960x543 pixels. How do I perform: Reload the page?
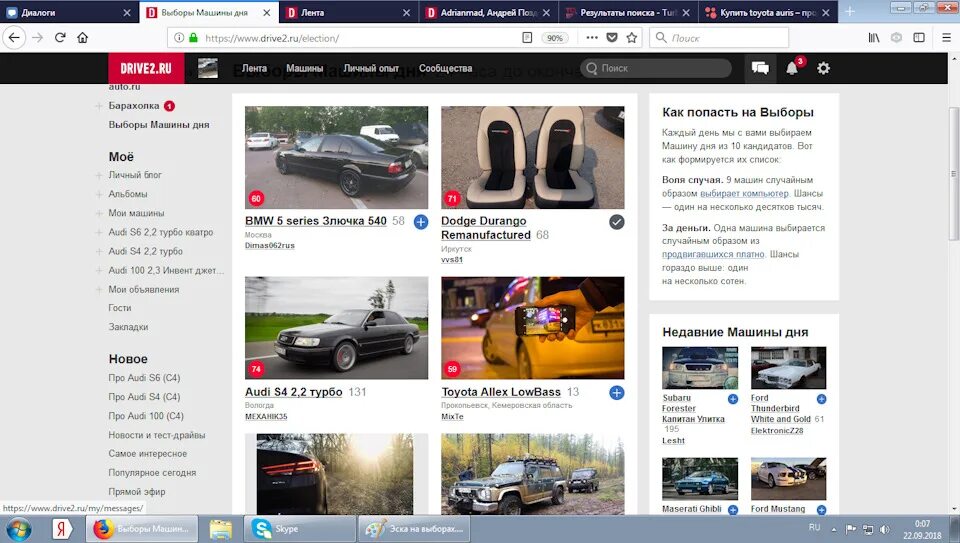60,37
